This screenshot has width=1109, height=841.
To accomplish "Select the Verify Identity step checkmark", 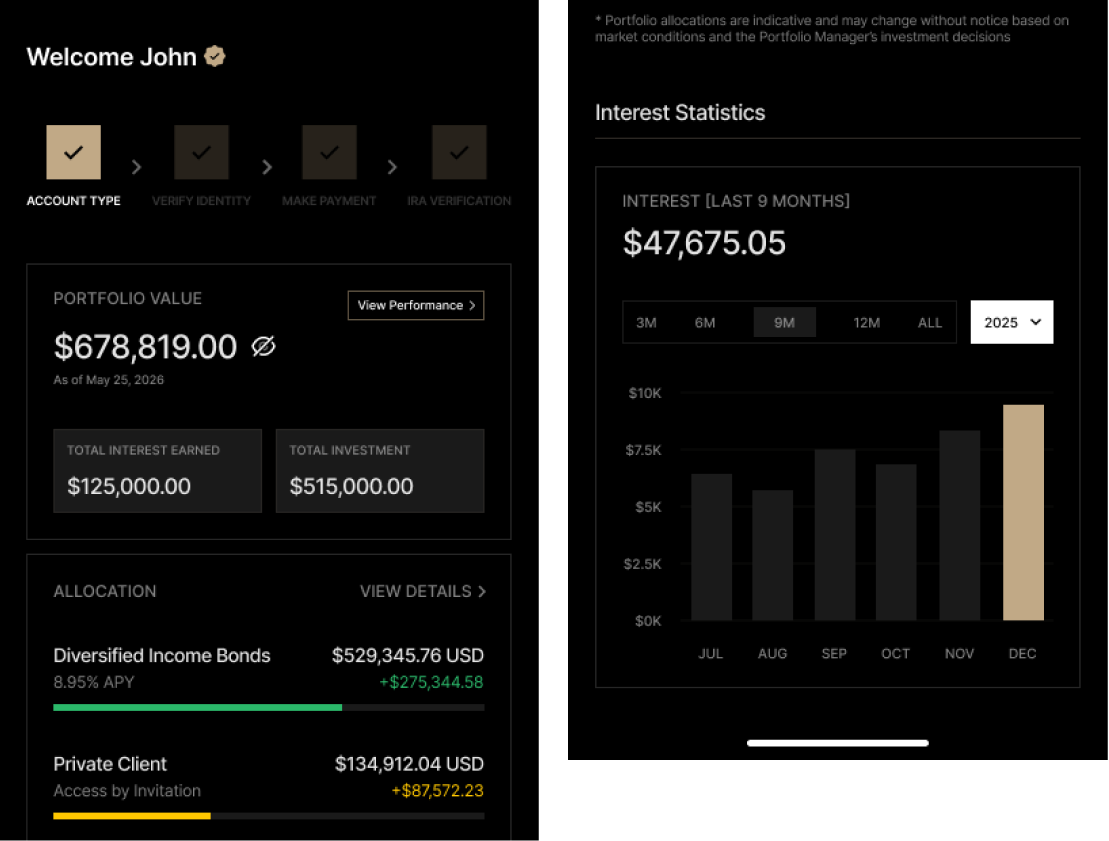I will [x=202, y=152].
